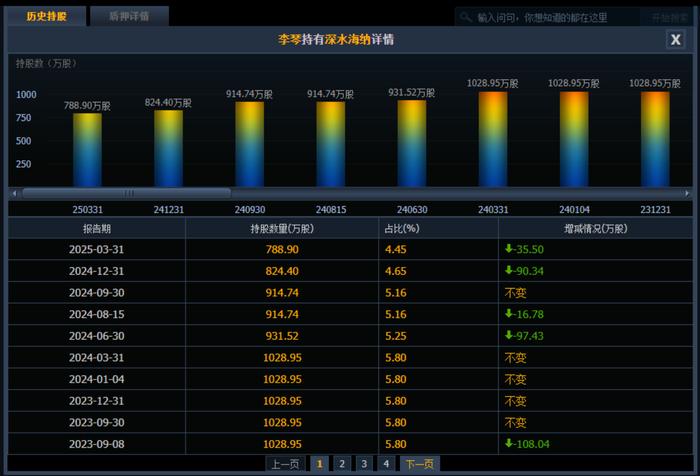Click the chart scrollbar left arrow
This screenshot has height=476, width=700.
coord(14,193)
